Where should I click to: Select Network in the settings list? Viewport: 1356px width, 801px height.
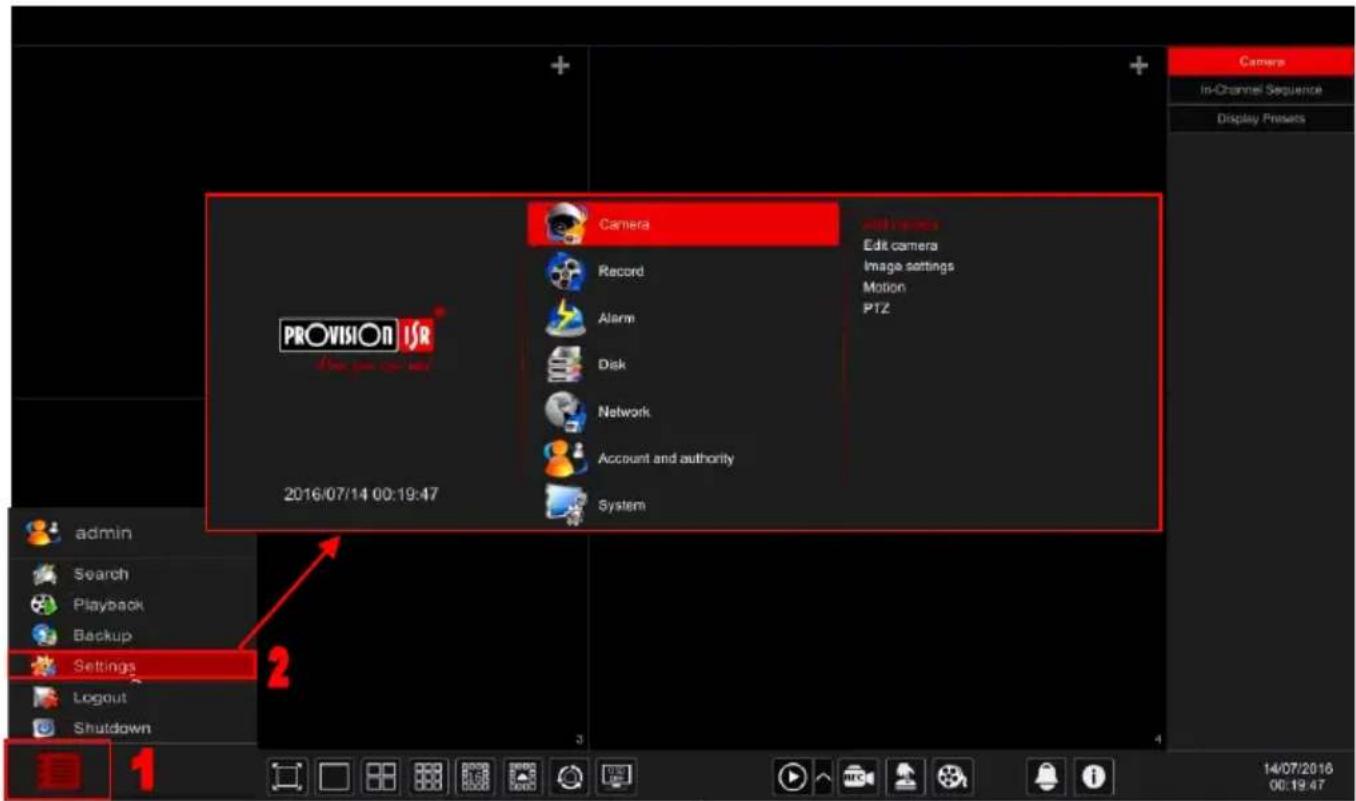tap(683, 411)
